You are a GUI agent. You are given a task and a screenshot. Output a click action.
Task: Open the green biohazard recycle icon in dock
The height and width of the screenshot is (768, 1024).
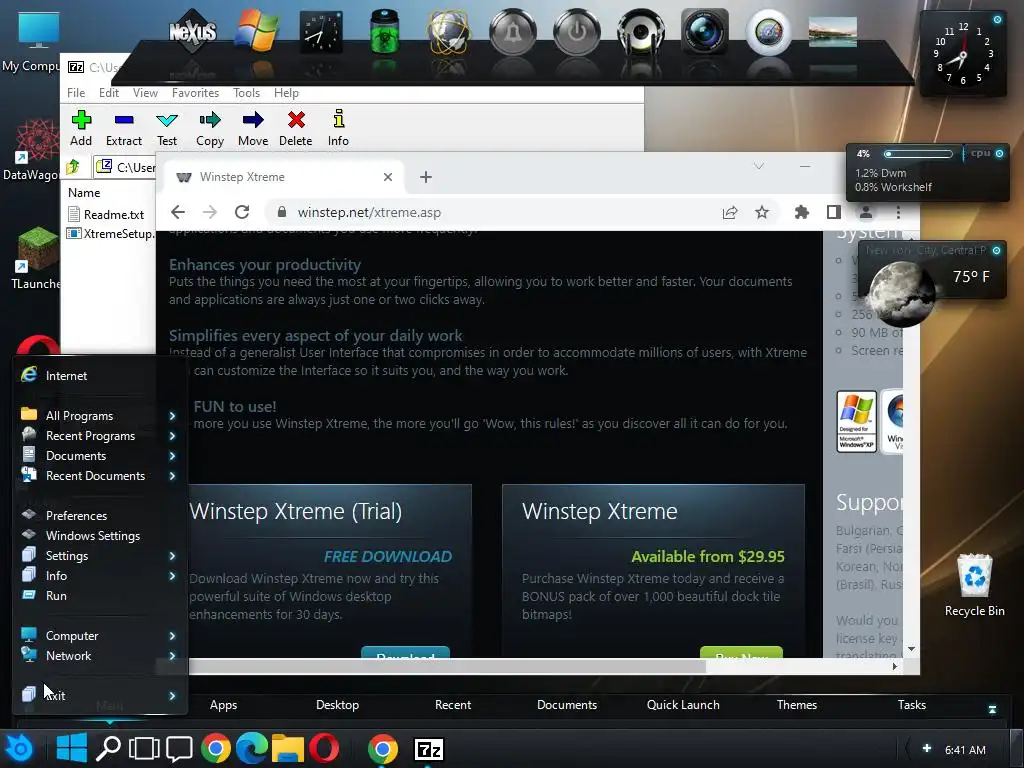384,31
